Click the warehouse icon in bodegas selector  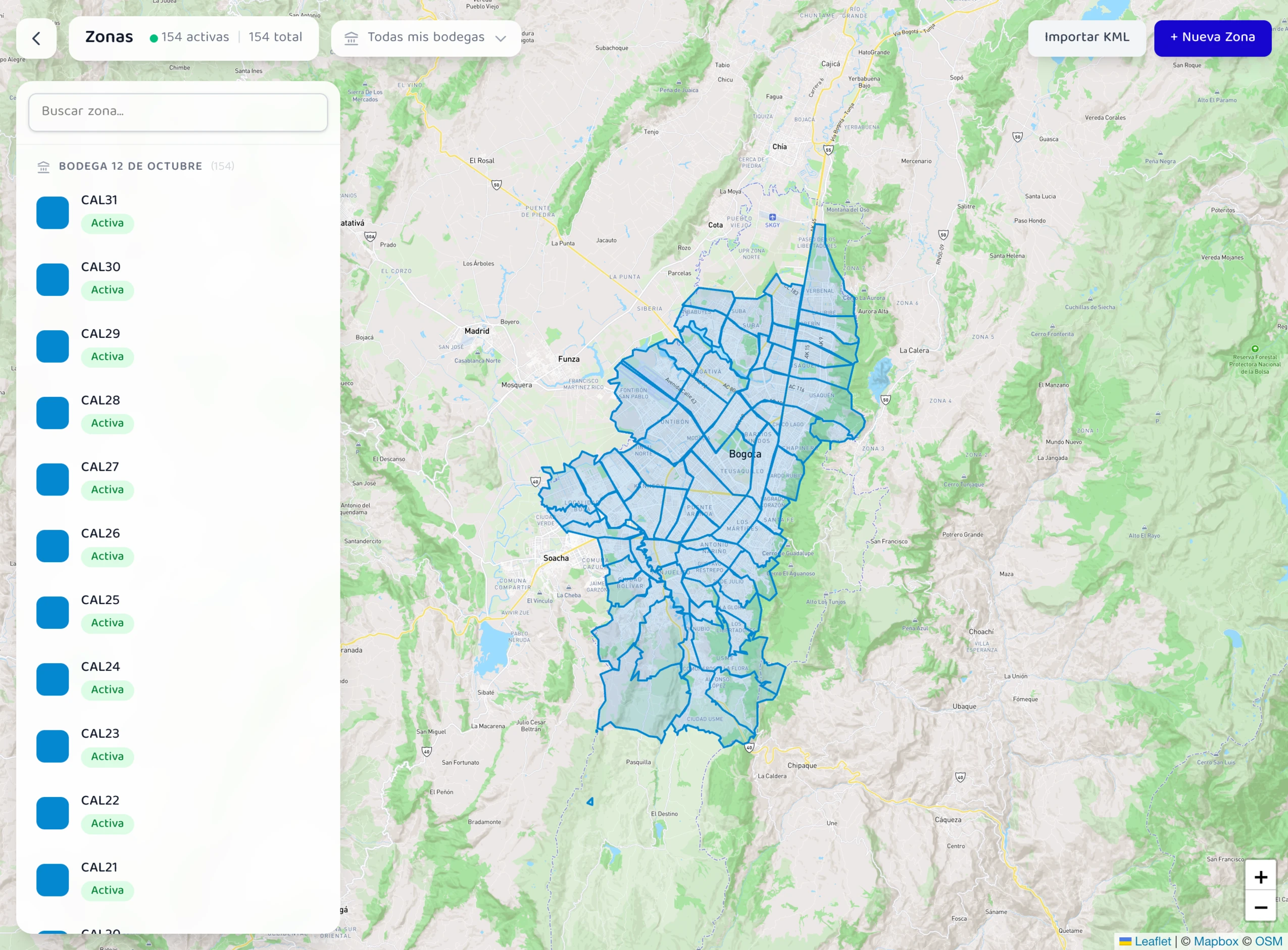coord(352,38)
